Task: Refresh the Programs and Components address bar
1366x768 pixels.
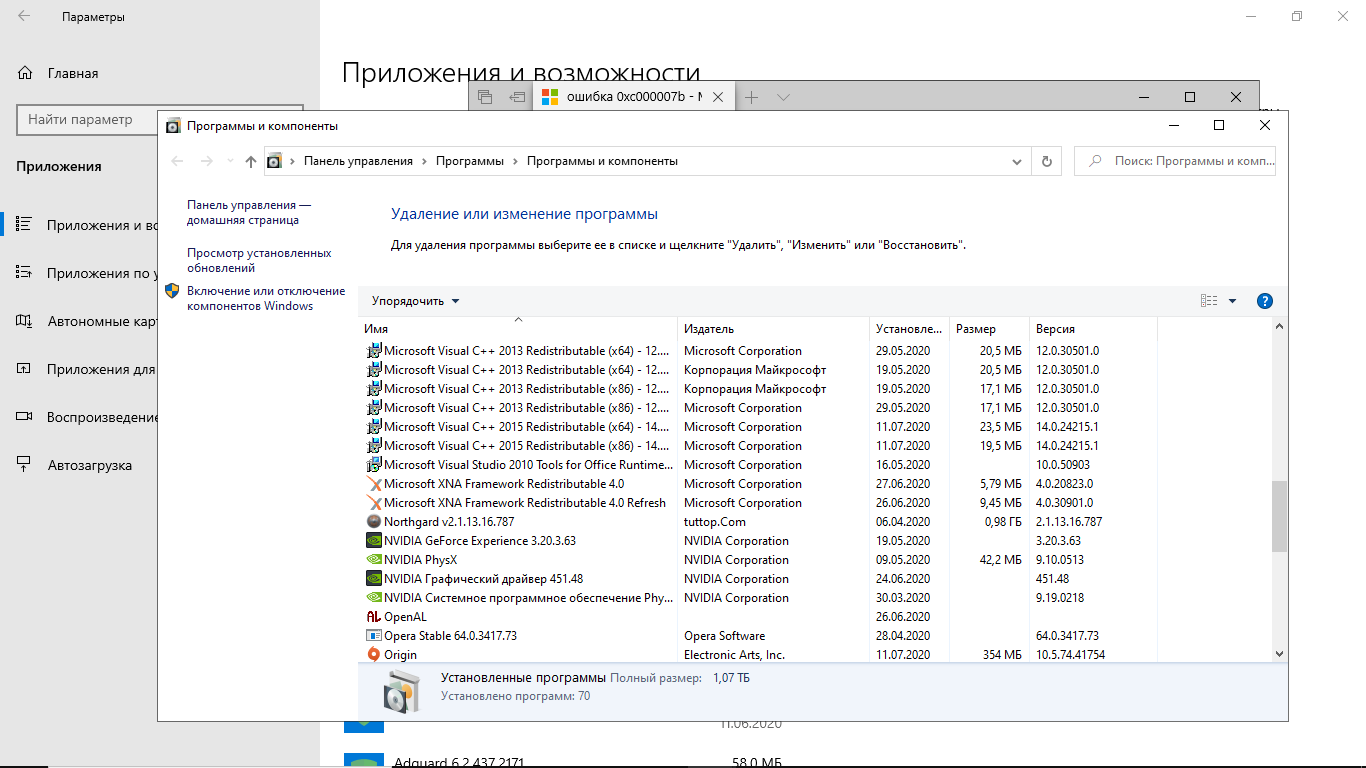Action: pos(1047,161)
